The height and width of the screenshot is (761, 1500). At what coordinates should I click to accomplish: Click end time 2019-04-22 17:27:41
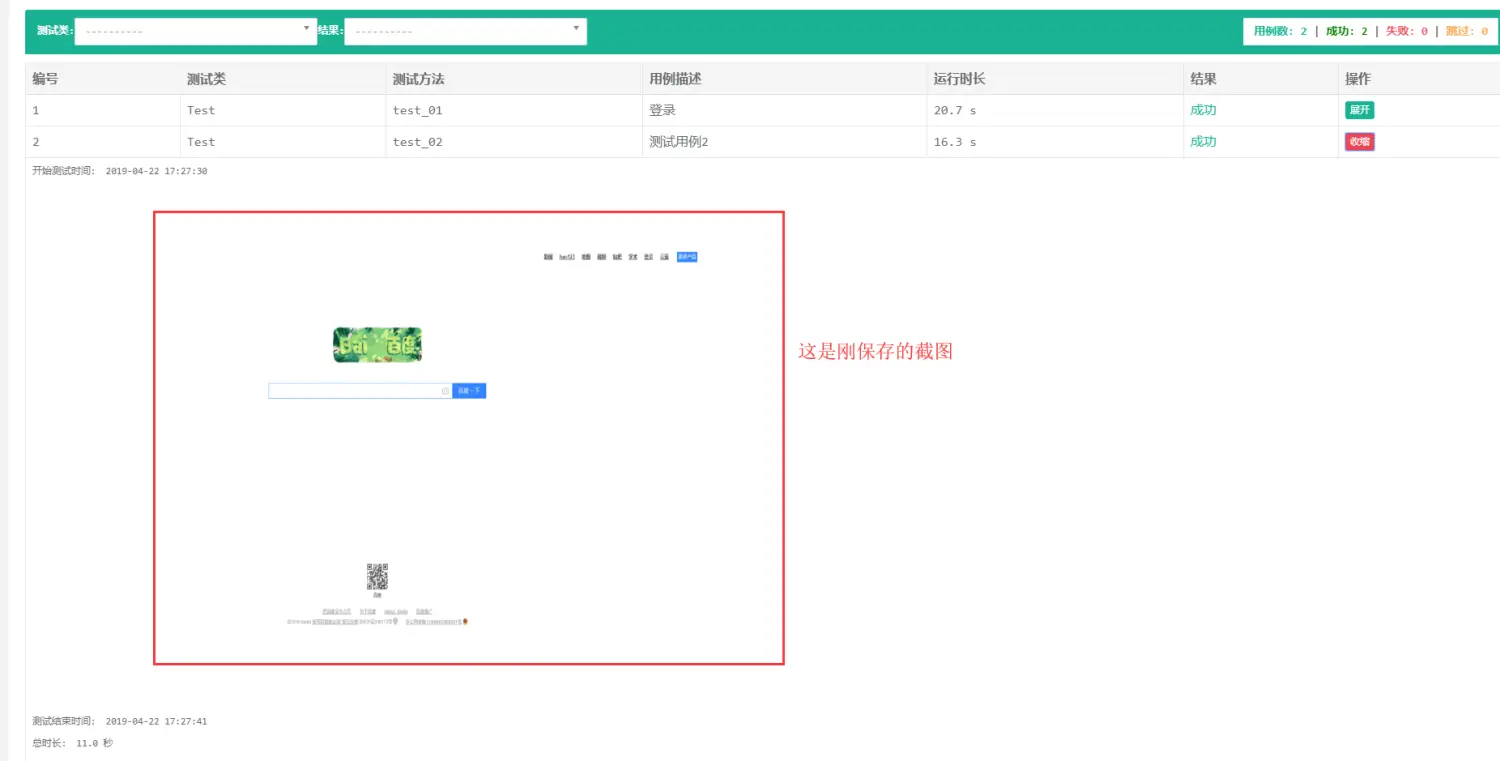(156, 721)
